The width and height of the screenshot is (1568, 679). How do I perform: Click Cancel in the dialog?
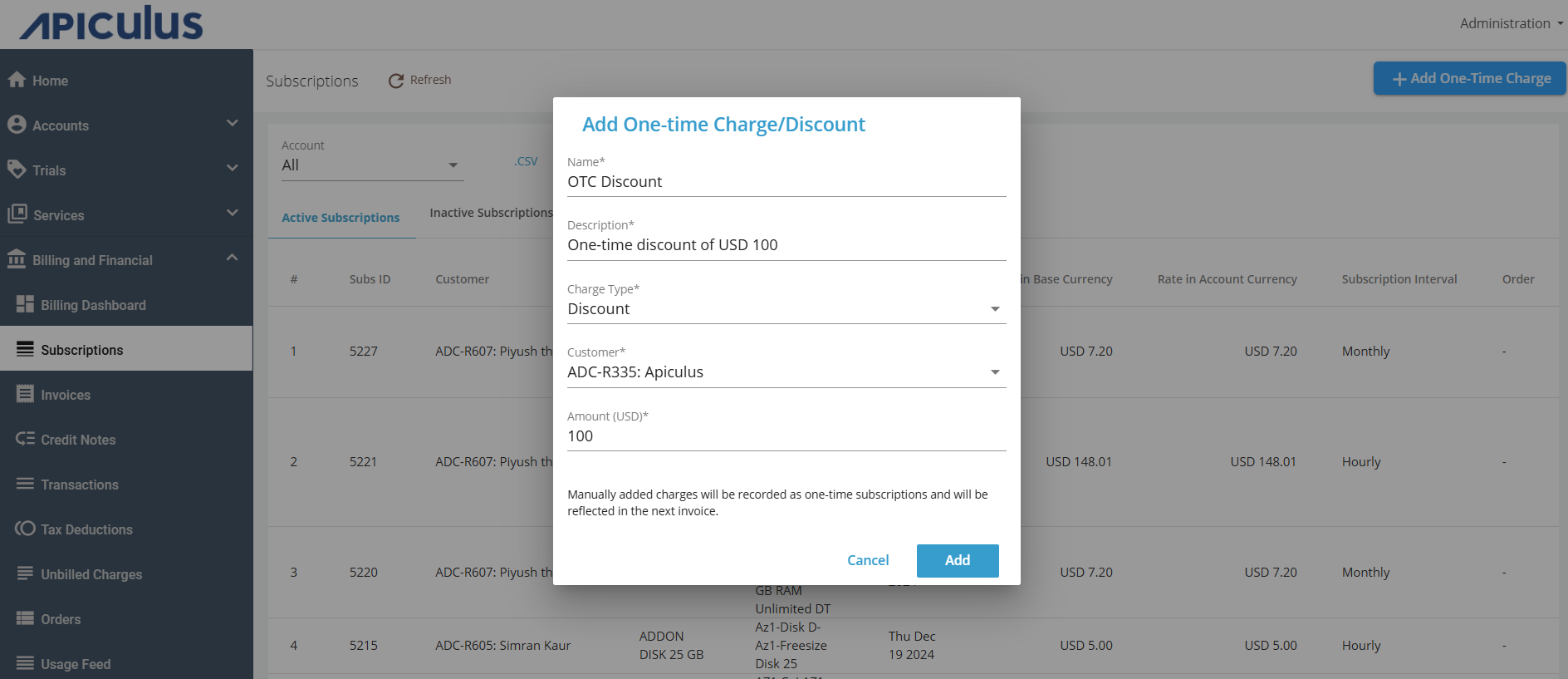tap(868, 561)
